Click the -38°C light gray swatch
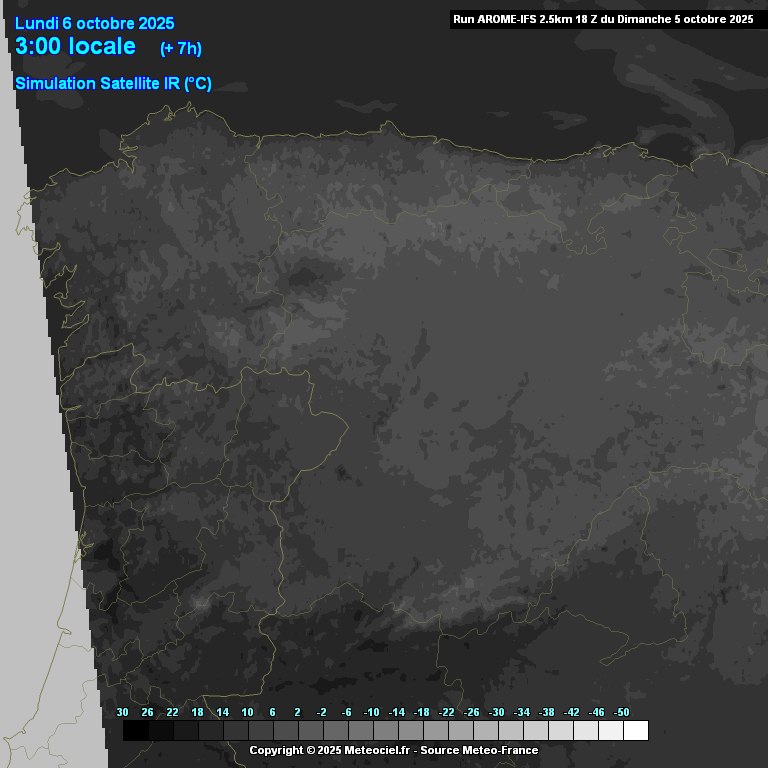 click(560, 730)
